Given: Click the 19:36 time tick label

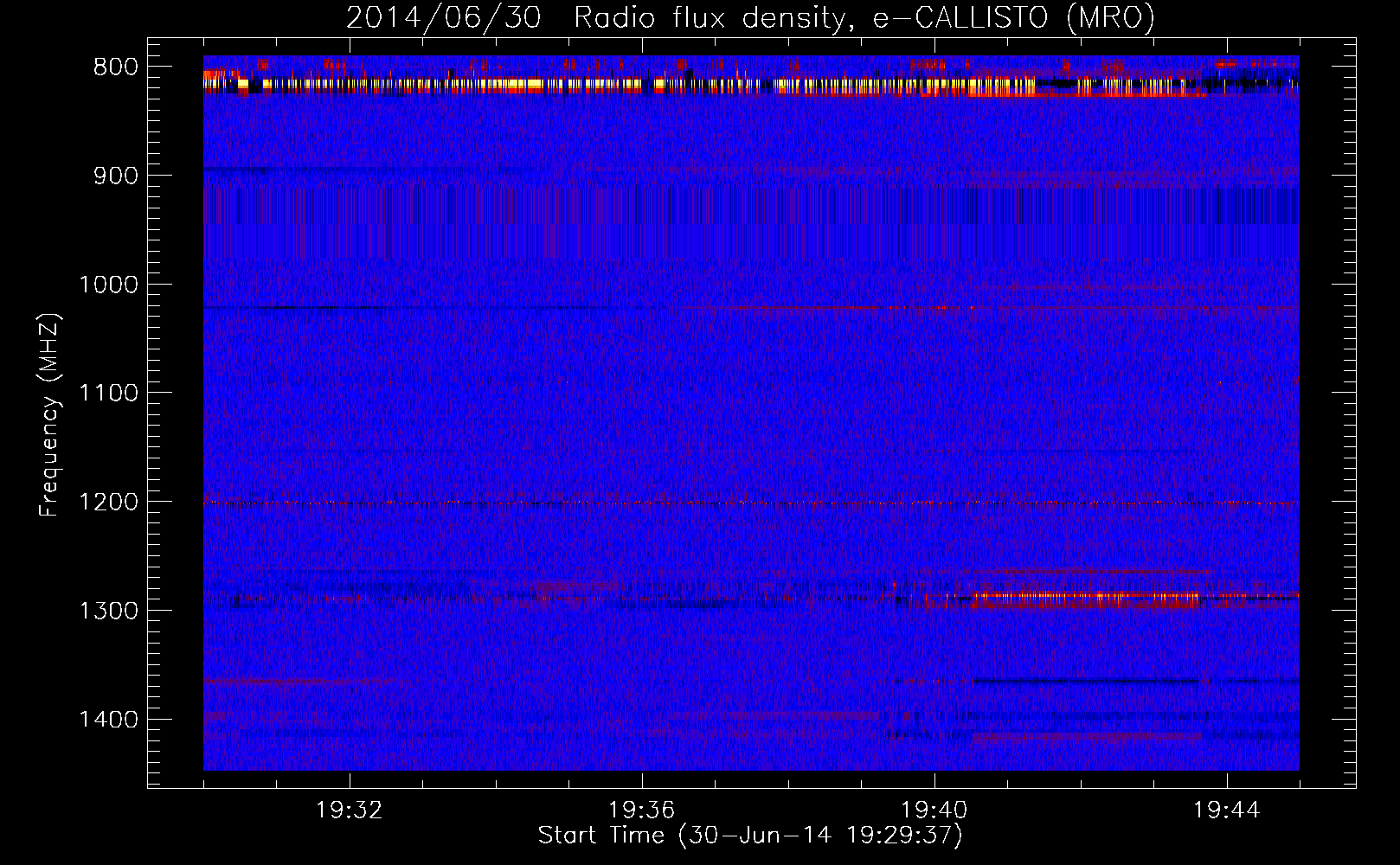Looking at the screenshot, I should coord(642,811).
